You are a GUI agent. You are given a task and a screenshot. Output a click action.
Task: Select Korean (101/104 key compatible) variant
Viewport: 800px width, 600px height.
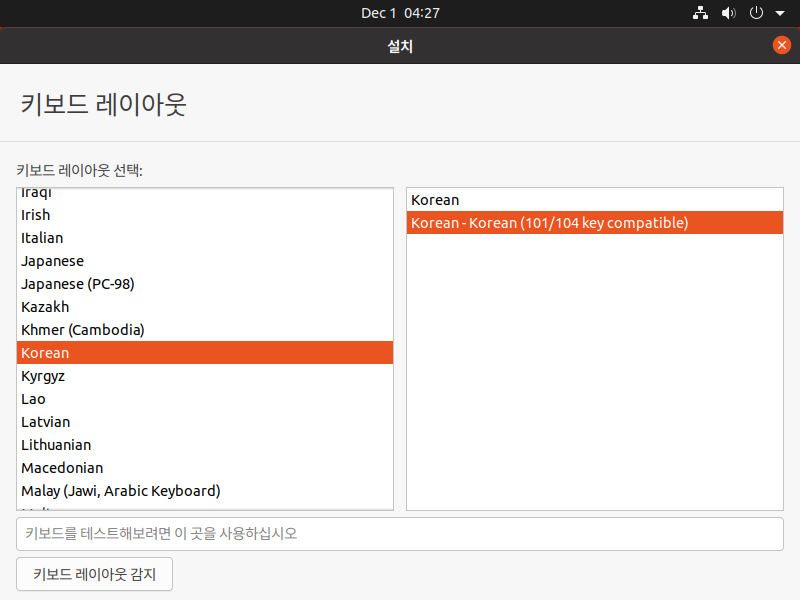tap(594, 223)
